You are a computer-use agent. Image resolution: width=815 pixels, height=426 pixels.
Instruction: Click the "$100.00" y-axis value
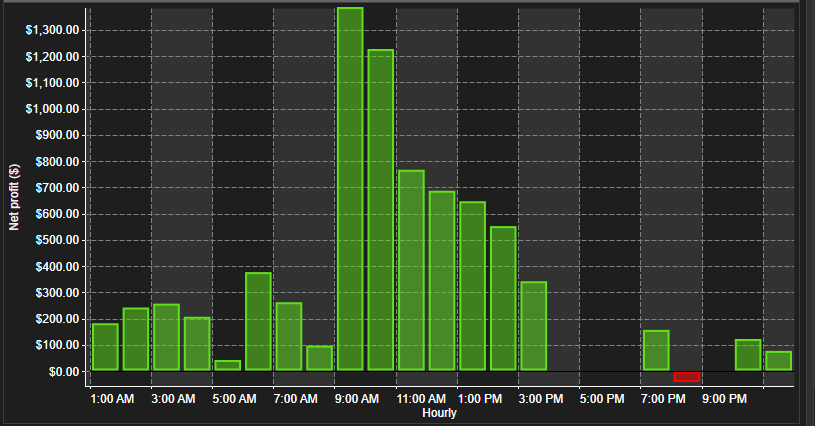pos(57,345)
